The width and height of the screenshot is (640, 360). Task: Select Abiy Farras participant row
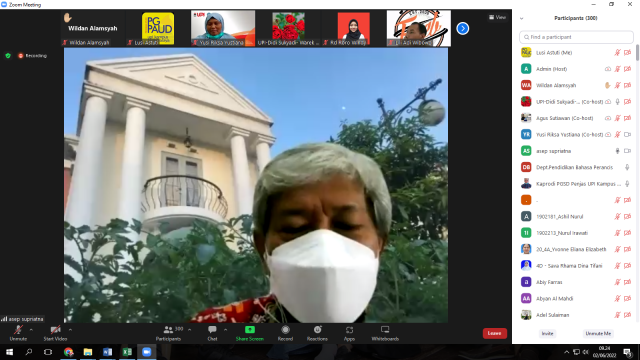[x=576, y=282]
